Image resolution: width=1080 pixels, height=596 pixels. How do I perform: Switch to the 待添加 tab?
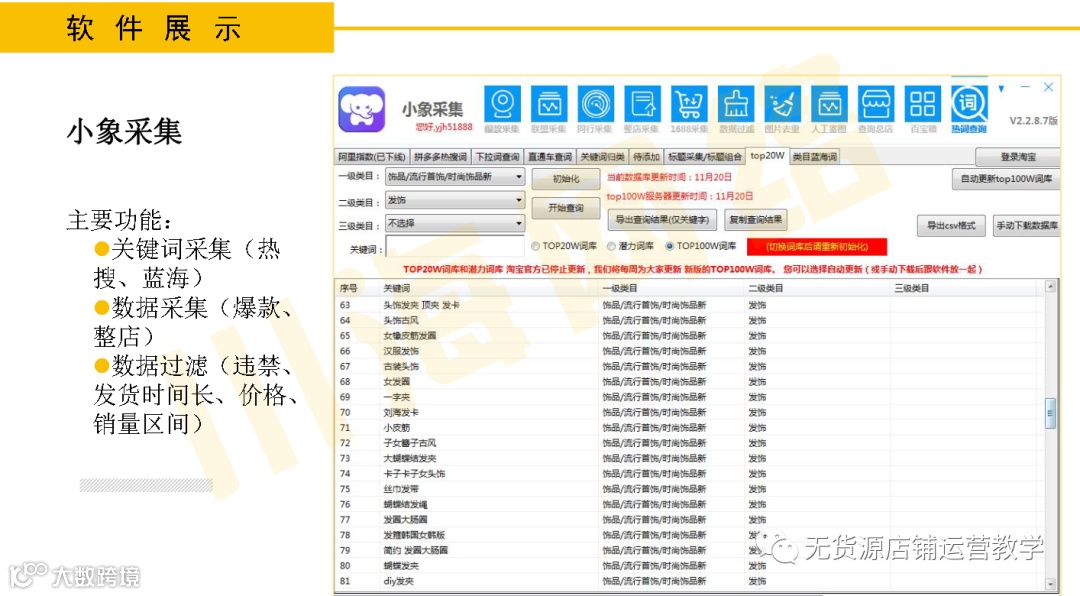[x=646, y=157]
